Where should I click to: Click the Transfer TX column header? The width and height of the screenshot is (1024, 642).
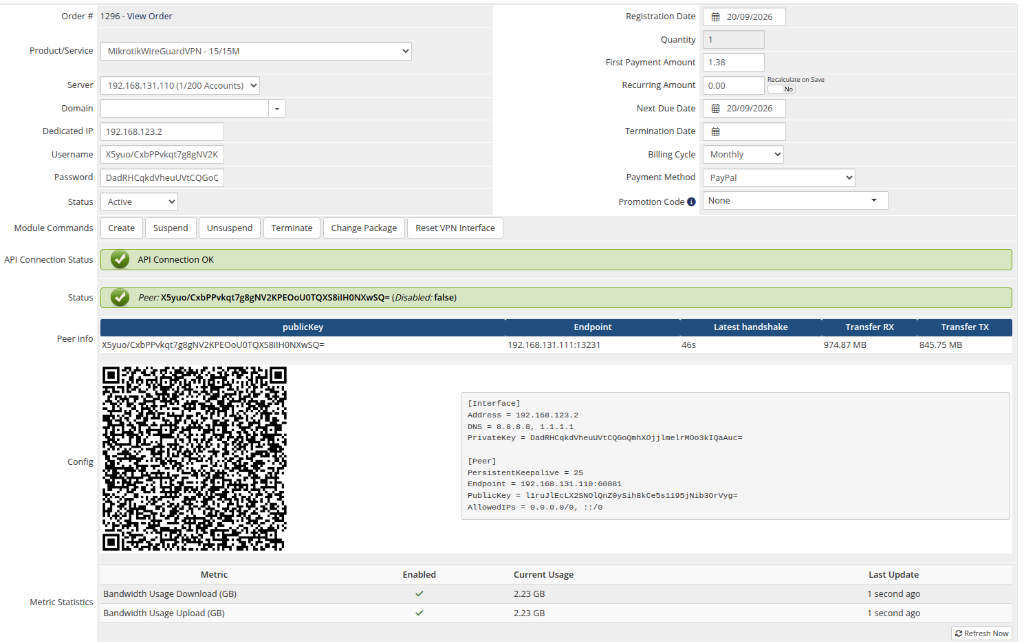(965, 327)
